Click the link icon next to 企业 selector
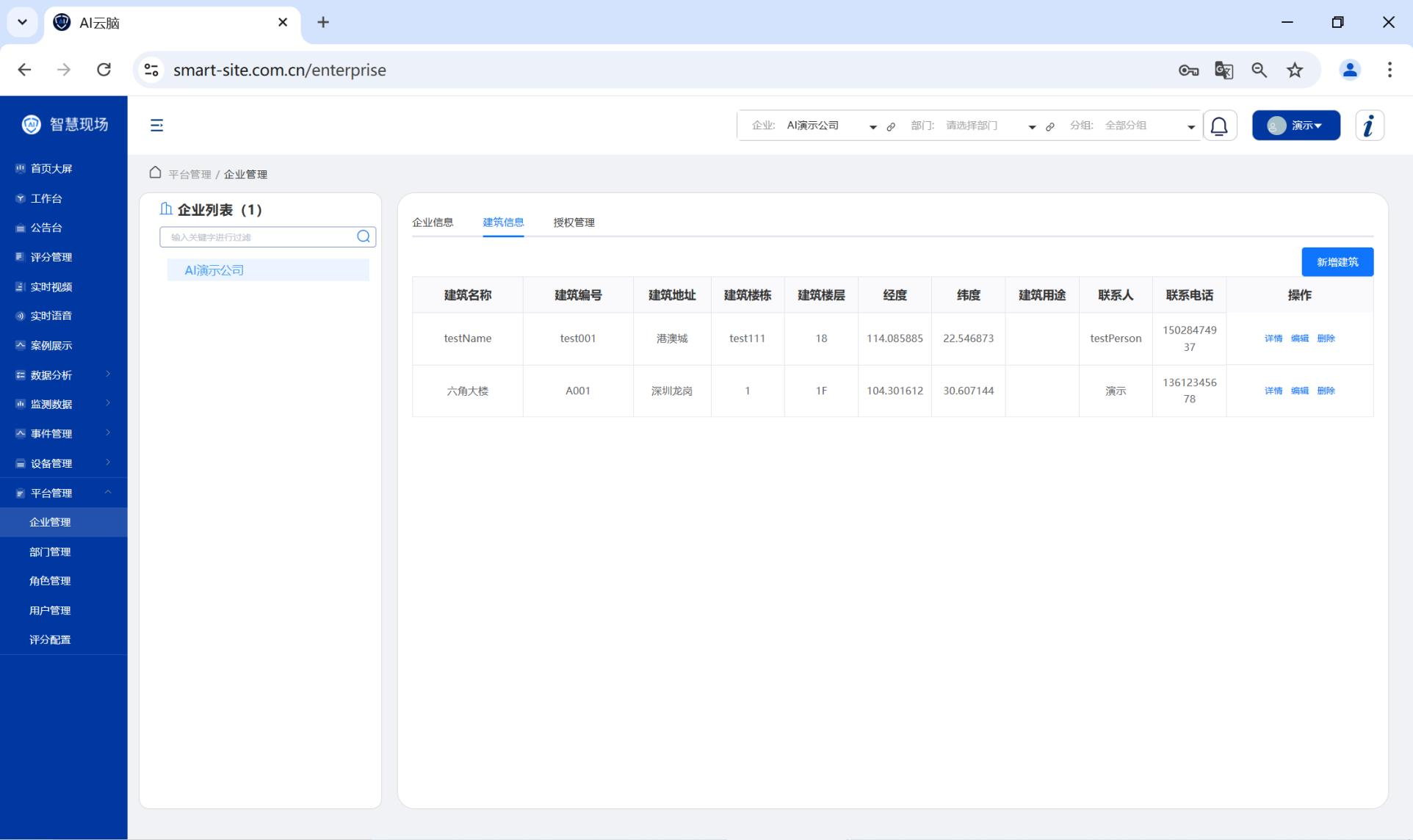The height and width of the screenshot is (840, 1413). 891,126
